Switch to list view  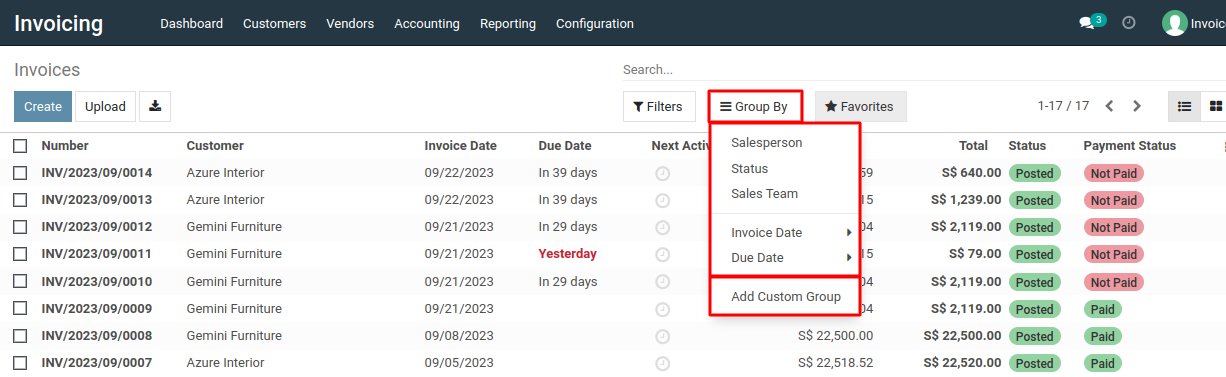(x=1185, y=106)
